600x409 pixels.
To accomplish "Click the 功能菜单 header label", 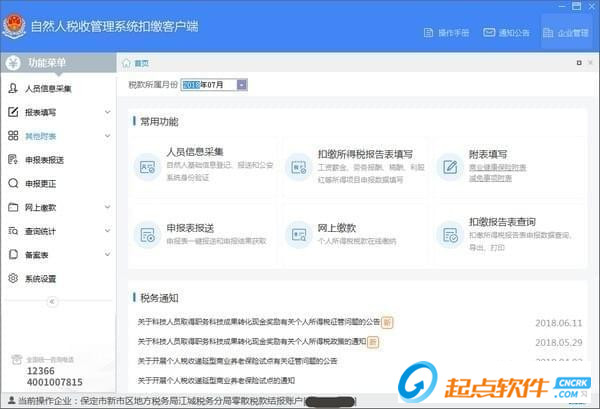I will [47, 63].
